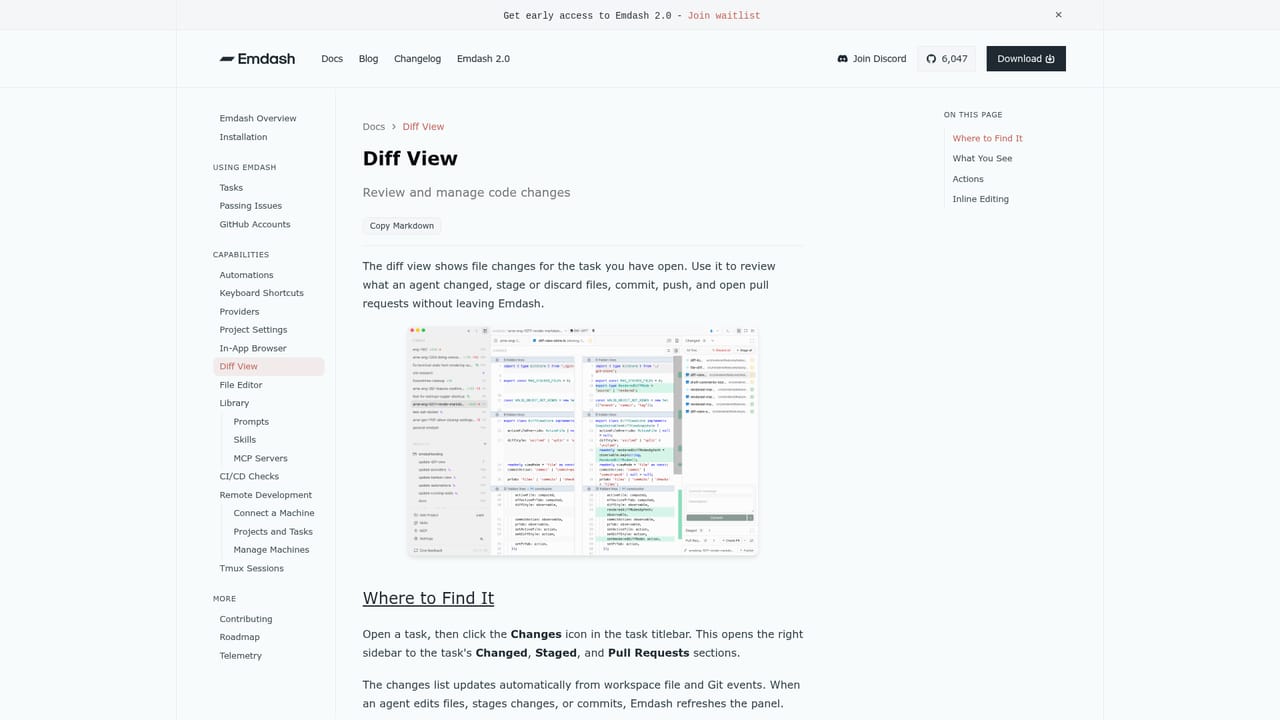Screen dimensions: 1280x720
Task: Select Diff View in sidebar
Action: 269,367
